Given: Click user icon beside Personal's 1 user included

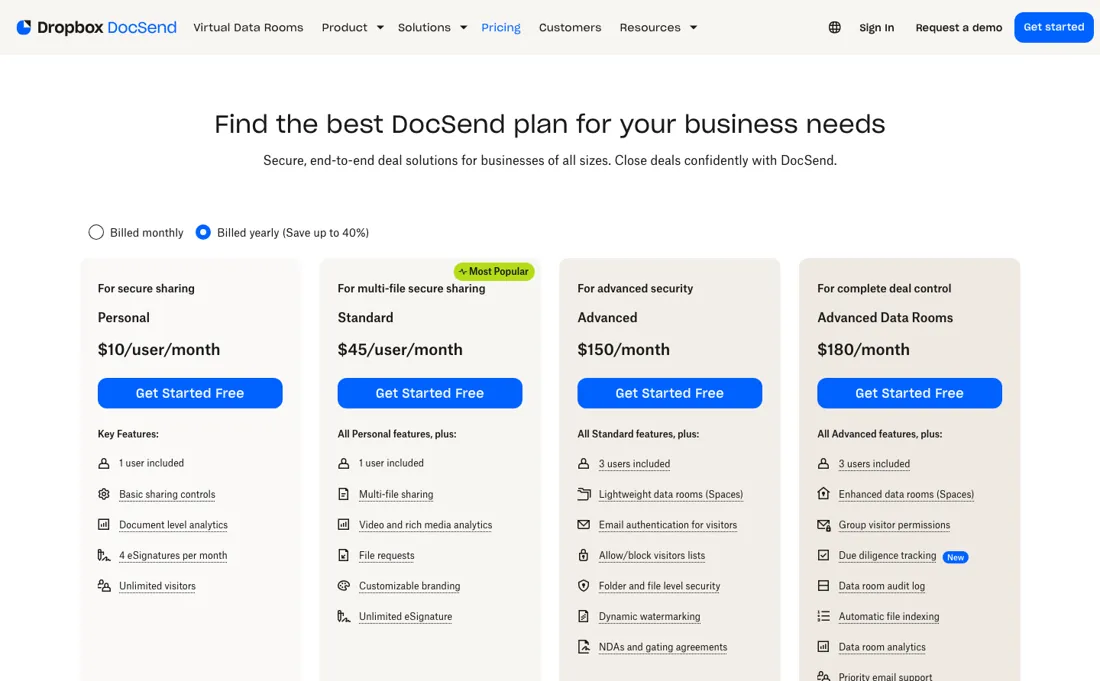Looking at the screenshot, I should point(104,464).
